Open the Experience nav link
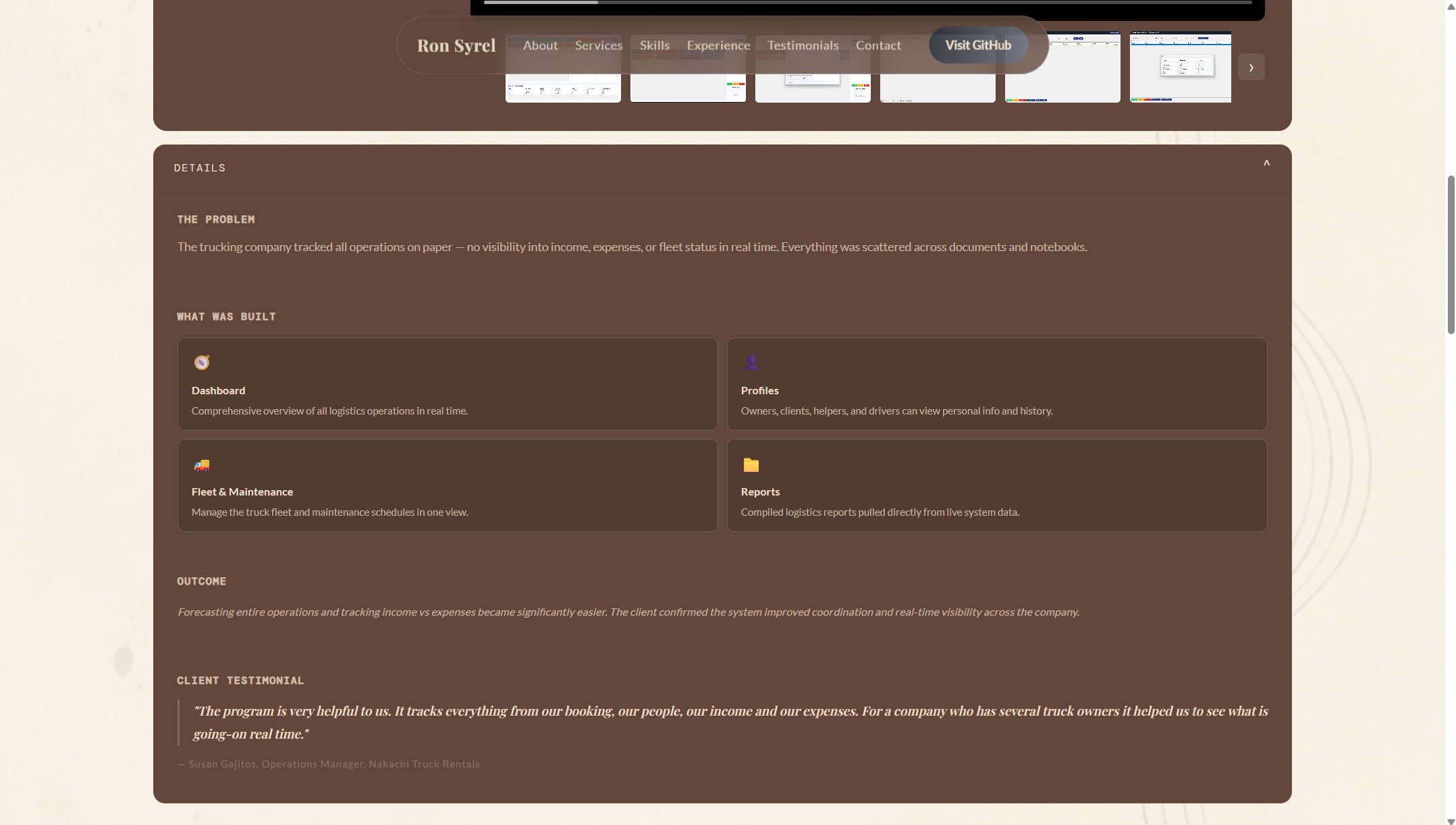The width and height of the screenshot is (1456, 825). [x=718, y=45]
